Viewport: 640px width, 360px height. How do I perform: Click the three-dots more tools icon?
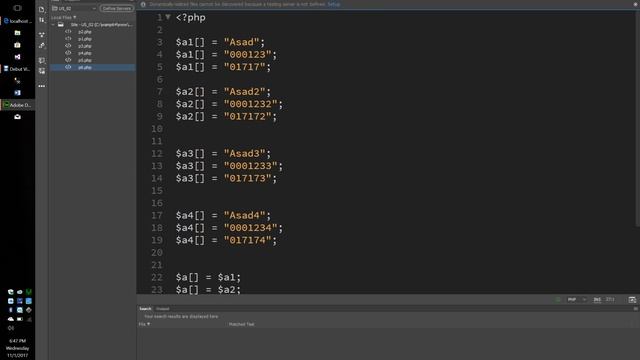pos(42,86)
